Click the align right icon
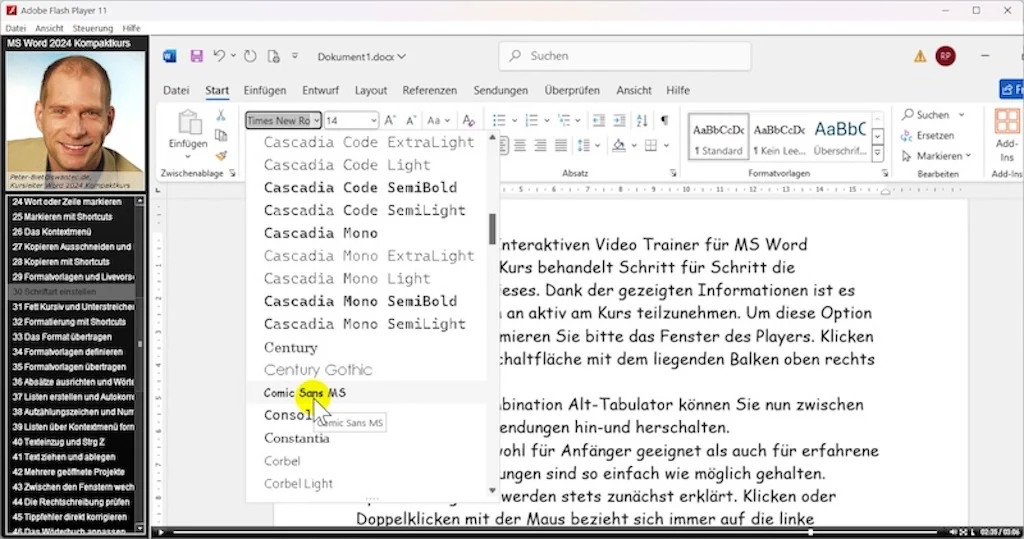This screenshot has width=1024, height=539. click(x=540, y=145)
